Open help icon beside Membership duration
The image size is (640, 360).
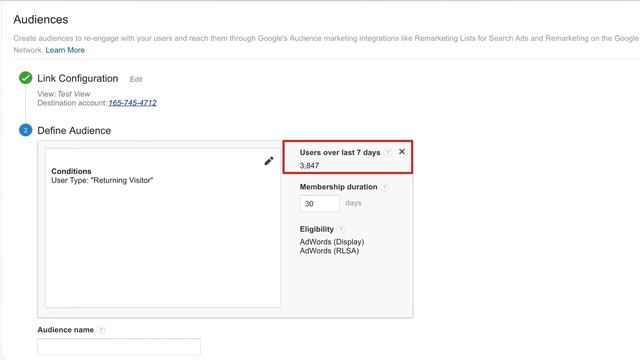coord(384,187)
